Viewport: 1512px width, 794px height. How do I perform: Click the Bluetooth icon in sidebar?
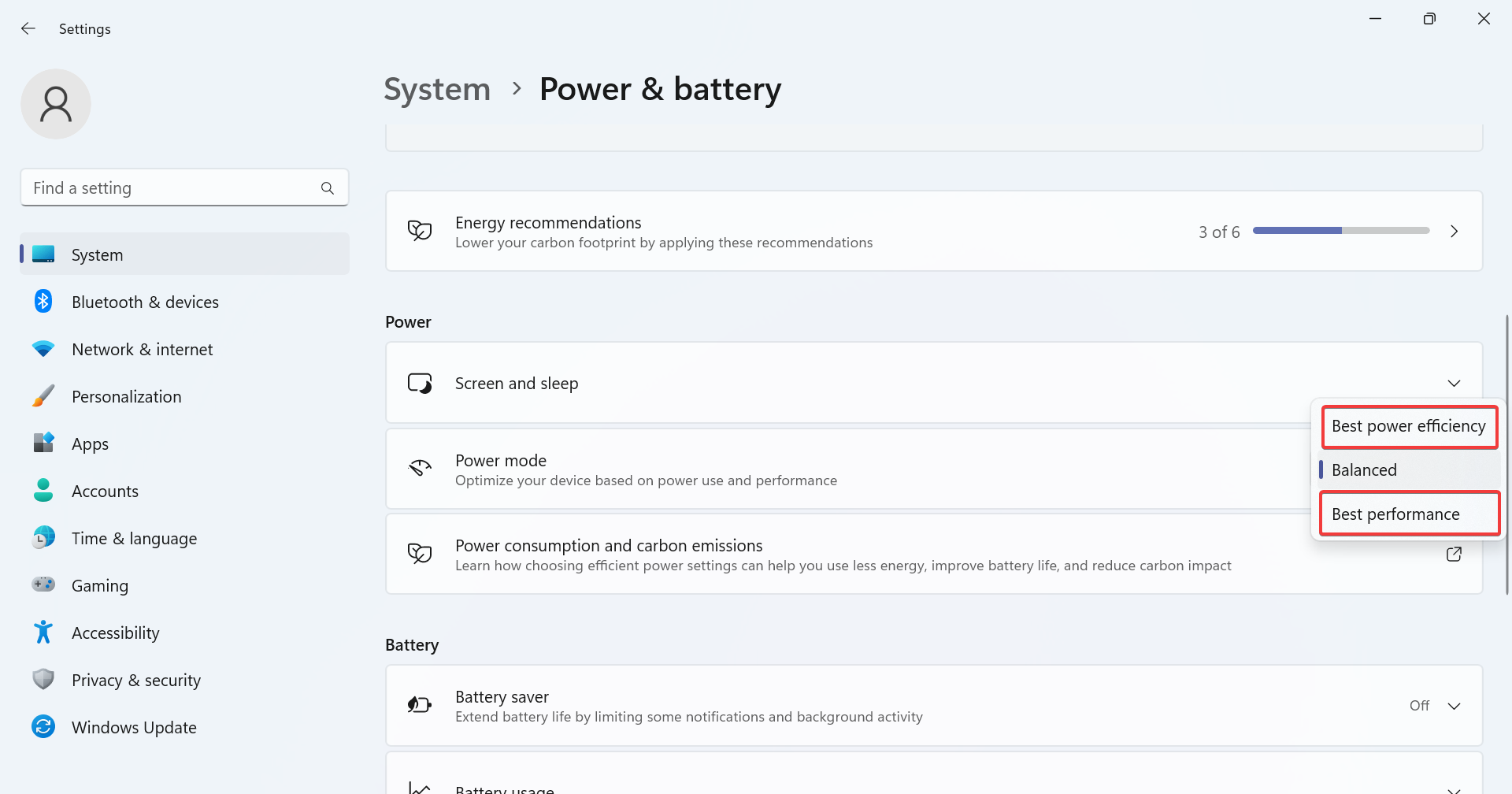click(43, 302)
